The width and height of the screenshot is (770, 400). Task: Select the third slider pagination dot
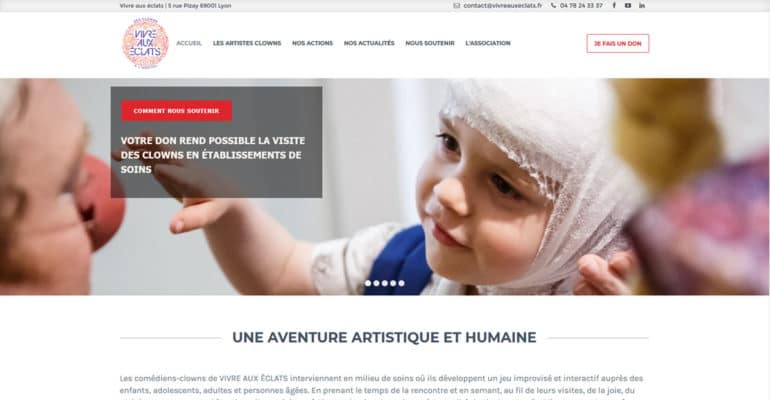(x=385, y=283)
